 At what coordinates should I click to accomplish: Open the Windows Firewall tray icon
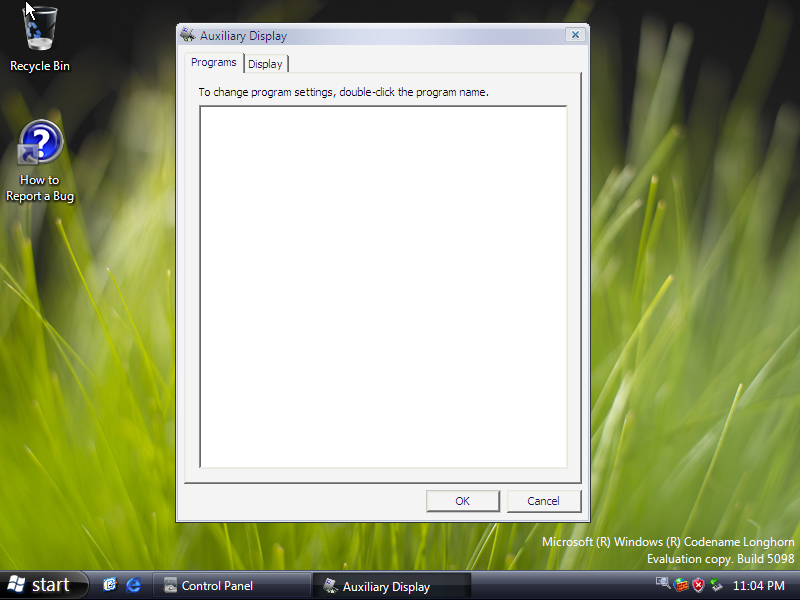(681, 585)
